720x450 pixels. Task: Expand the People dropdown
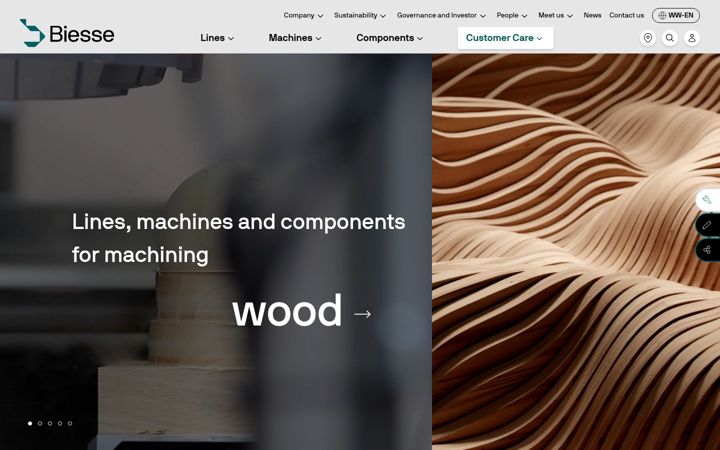pos(512,15)
